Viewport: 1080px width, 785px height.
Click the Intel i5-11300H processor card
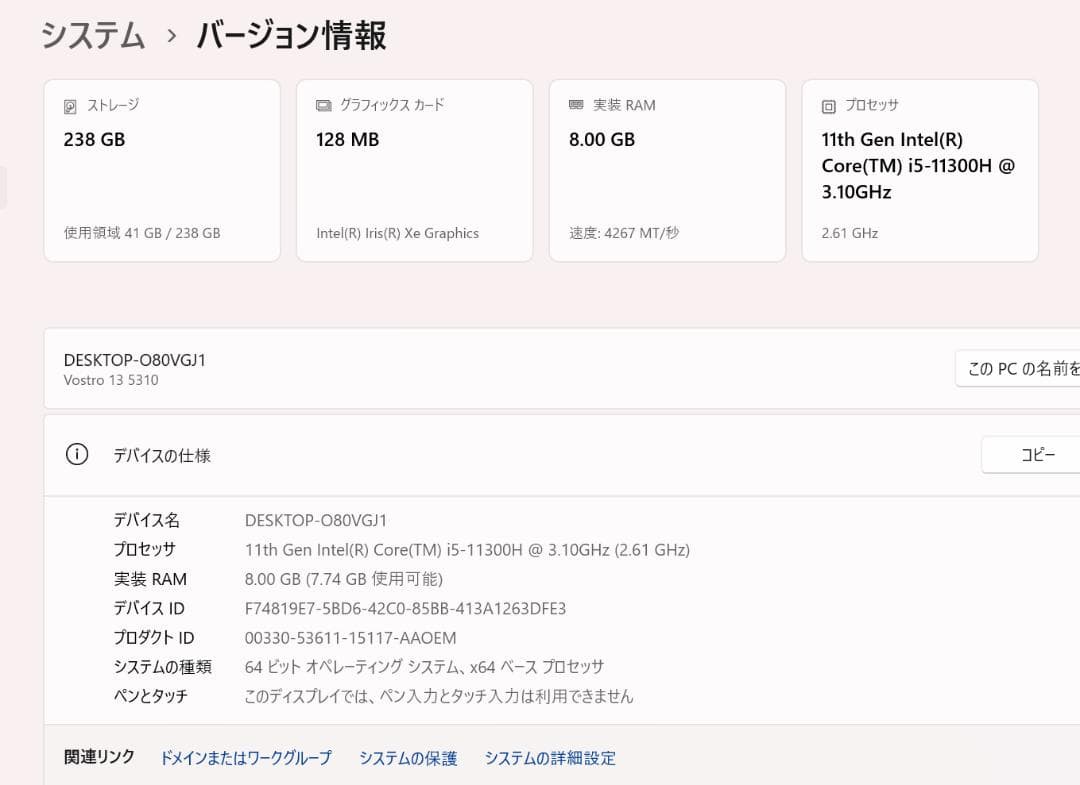[x=918, y=170]
